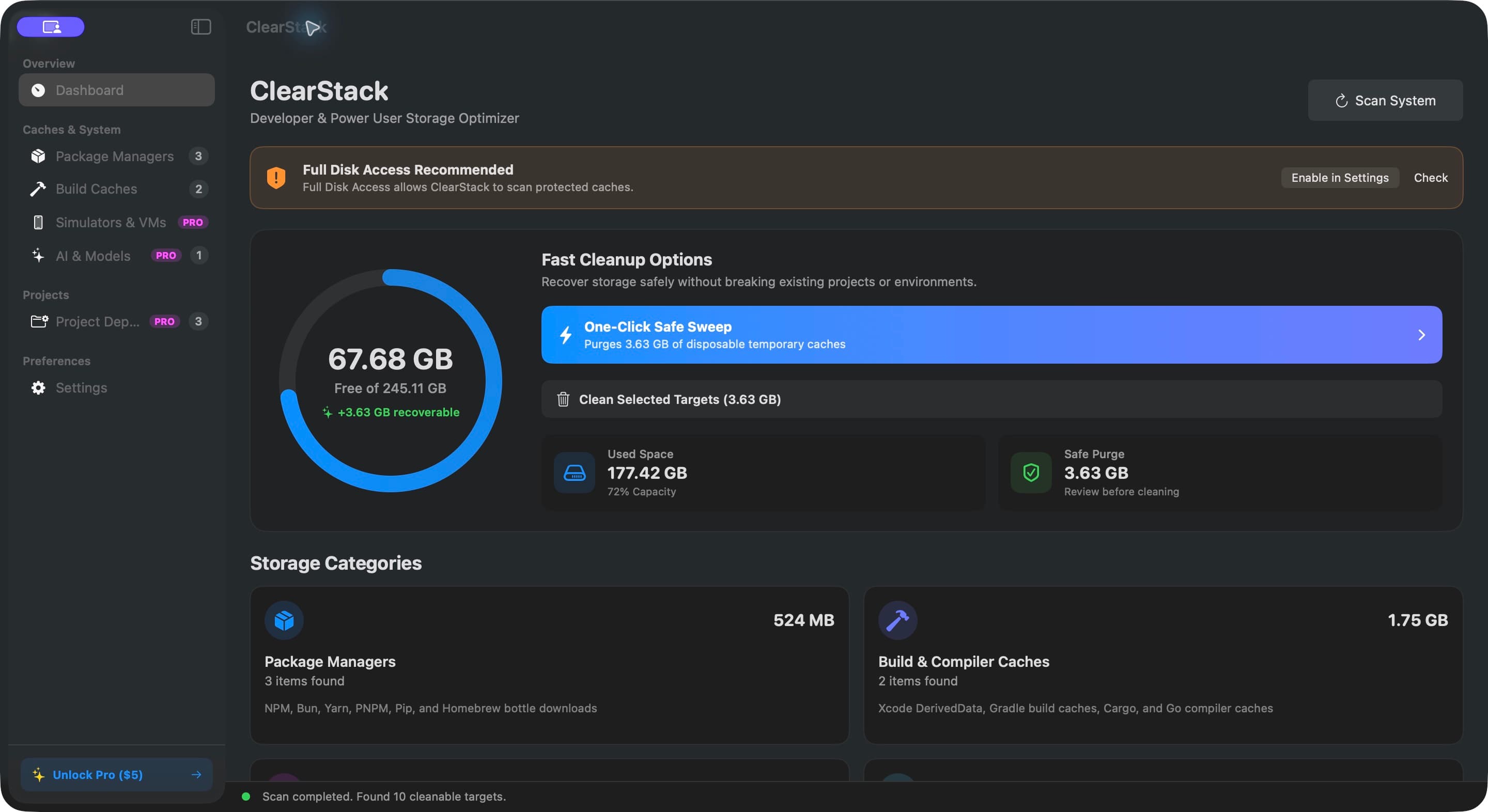Viewport: 1488px width, 812px height.
Task: Open AI & Models sidebar entry
Action: (117, 255)
